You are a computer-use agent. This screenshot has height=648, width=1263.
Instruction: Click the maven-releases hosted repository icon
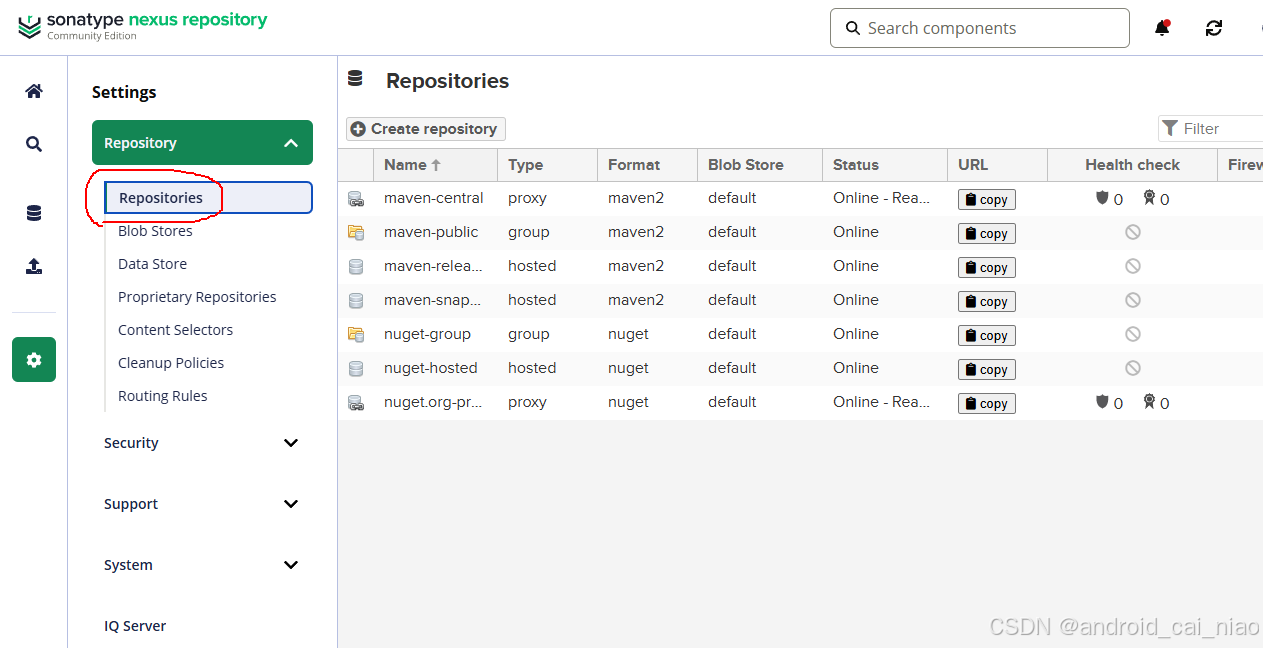tap(356, 266)
